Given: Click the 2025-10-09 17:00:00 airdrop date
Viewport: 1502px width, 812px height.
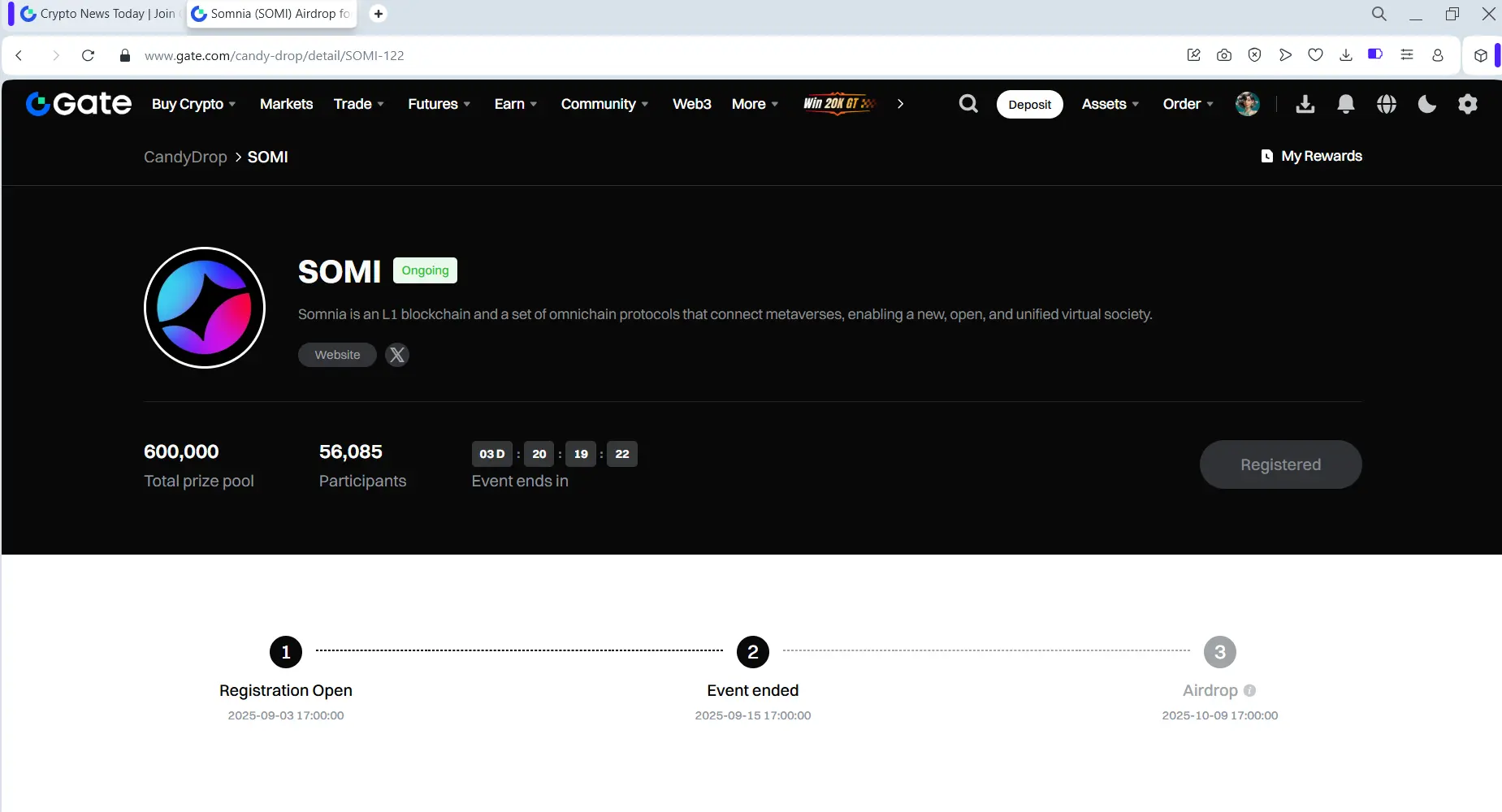Looking at the screenshot, I should 1220,715.
